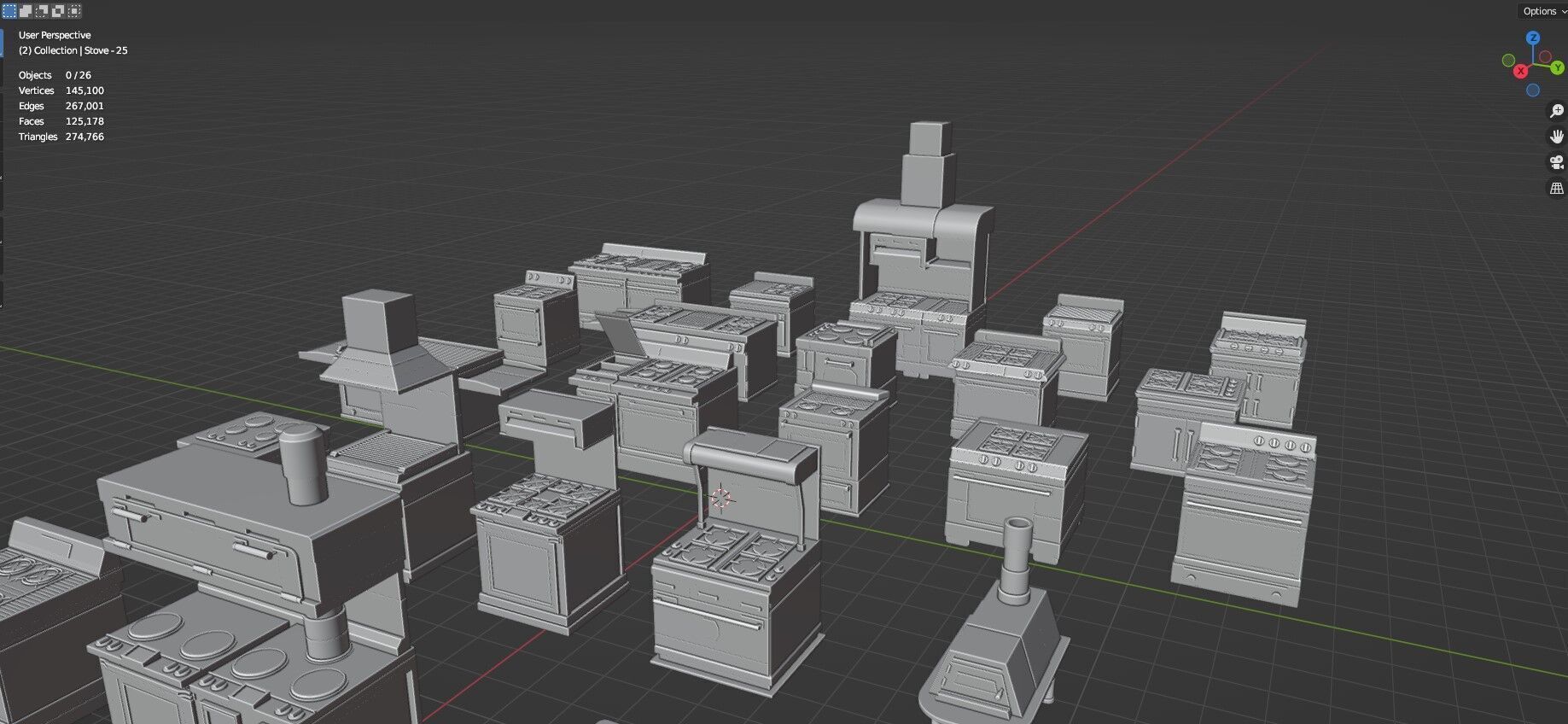The height and width of the screenshot is (724, 1568).
Task: Click the Zoom view magnifier icon
Action: 1556,111
